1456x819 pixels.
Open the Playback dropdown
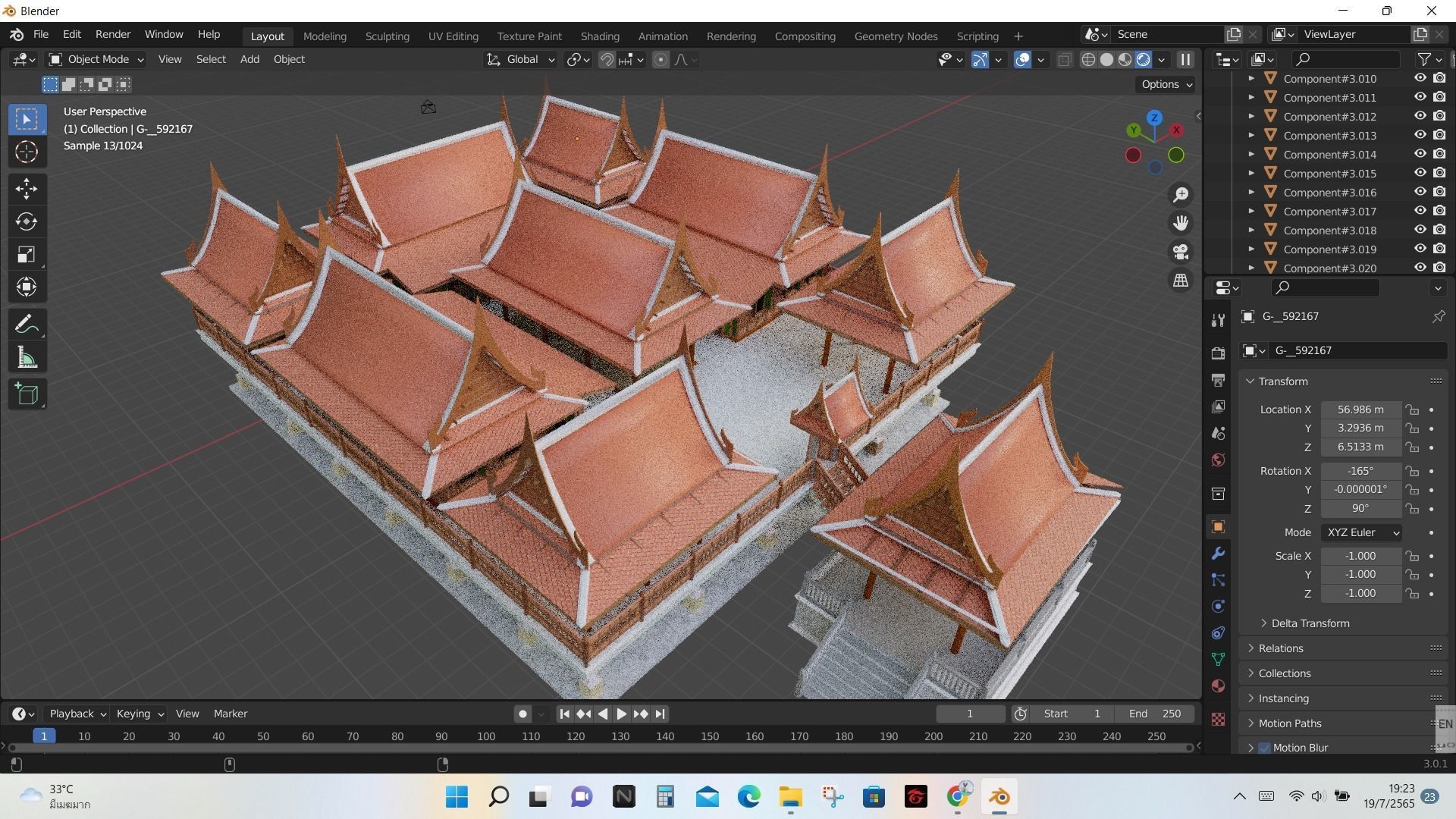(x=77, y=714)
